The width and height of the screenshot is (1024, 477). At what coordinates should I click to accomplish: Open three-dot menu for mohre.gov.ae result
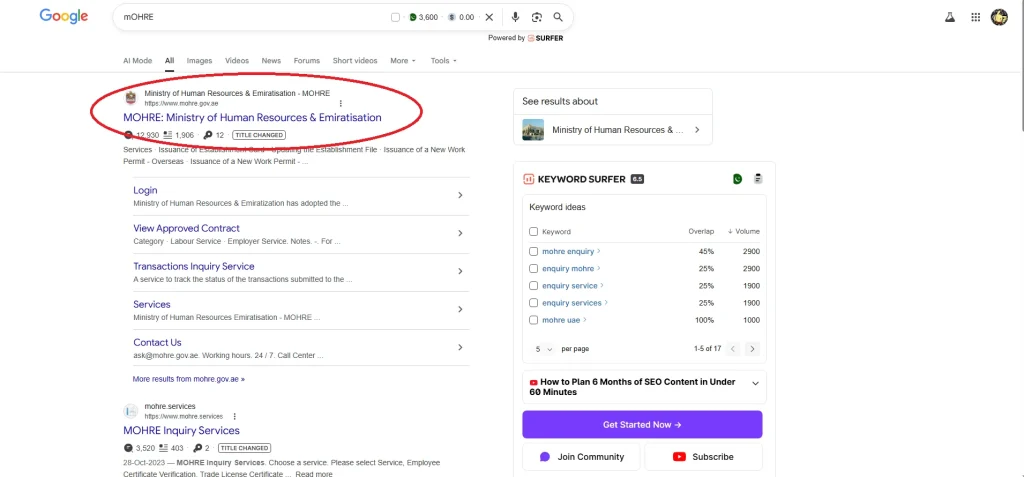pos(340,103)
